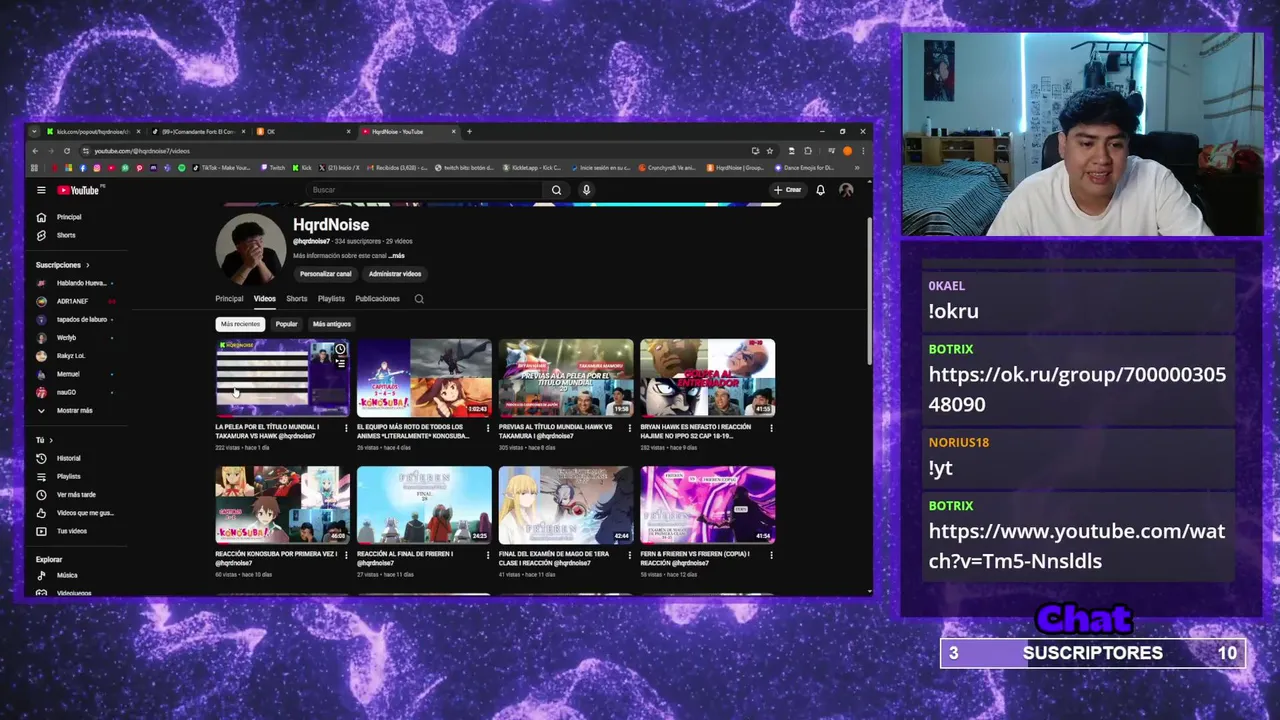Open YouTube notifications bell
This screenshot has width=1280, height=720.
[820, 190]
